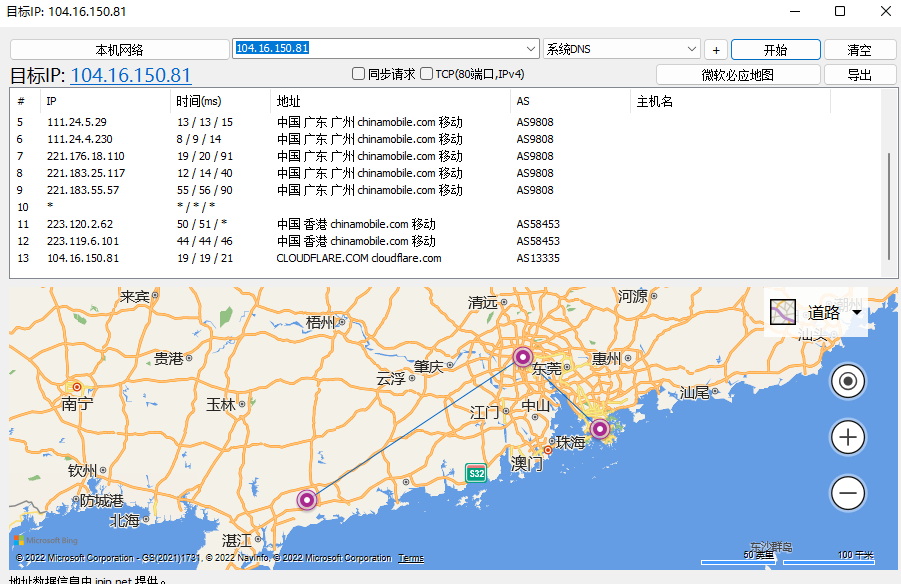Click the 地址 column header
The height and width of the screenshot is (584, 901).
click(x=390, y=101)
